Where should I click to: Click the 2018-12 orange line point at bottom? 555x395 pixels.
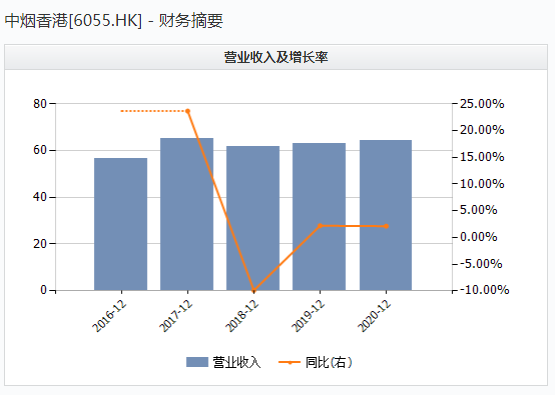pyautogui.click(x=254, y=291)
